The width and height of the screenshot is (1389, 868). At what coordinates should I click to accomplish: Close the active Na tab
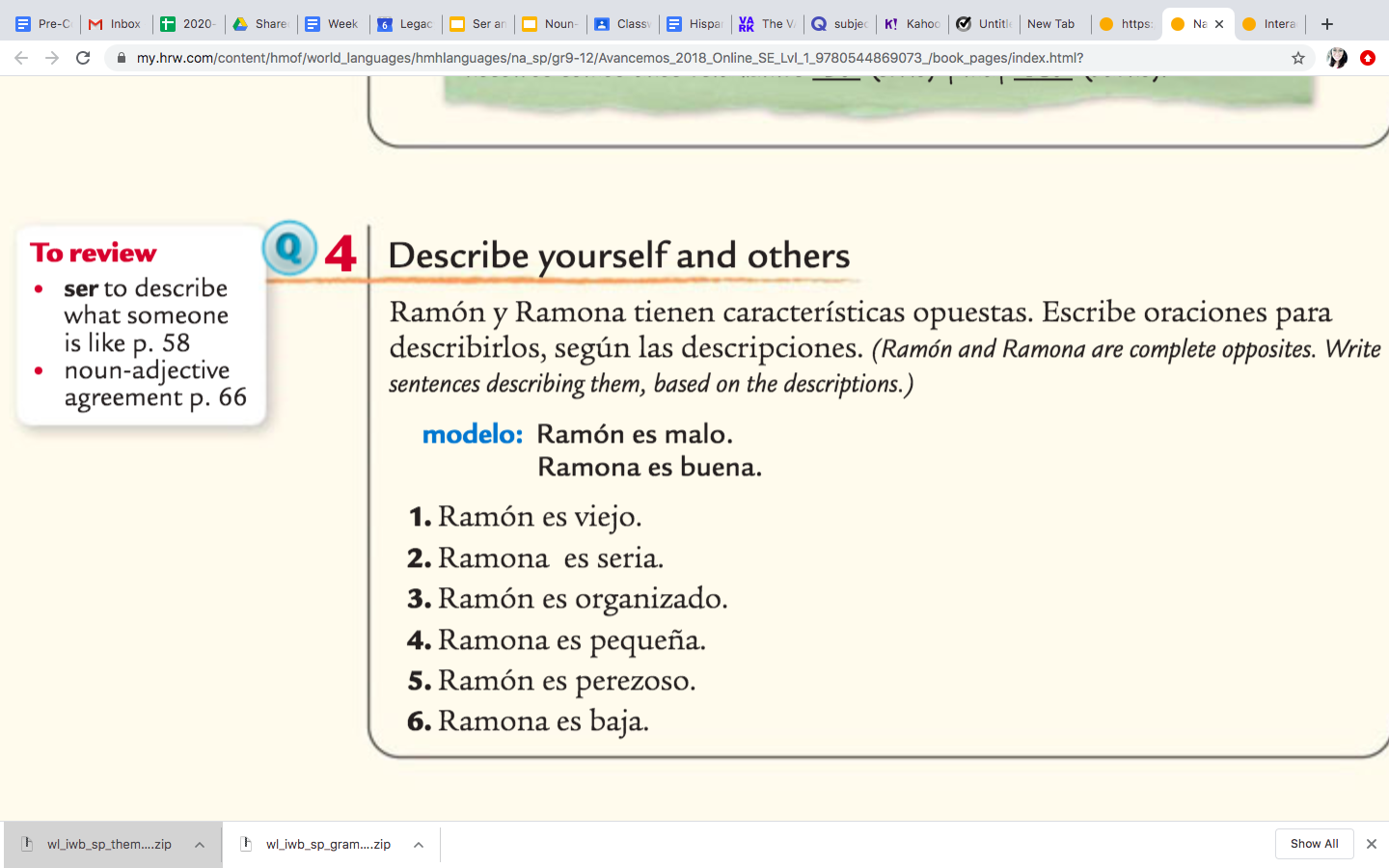1219,24
